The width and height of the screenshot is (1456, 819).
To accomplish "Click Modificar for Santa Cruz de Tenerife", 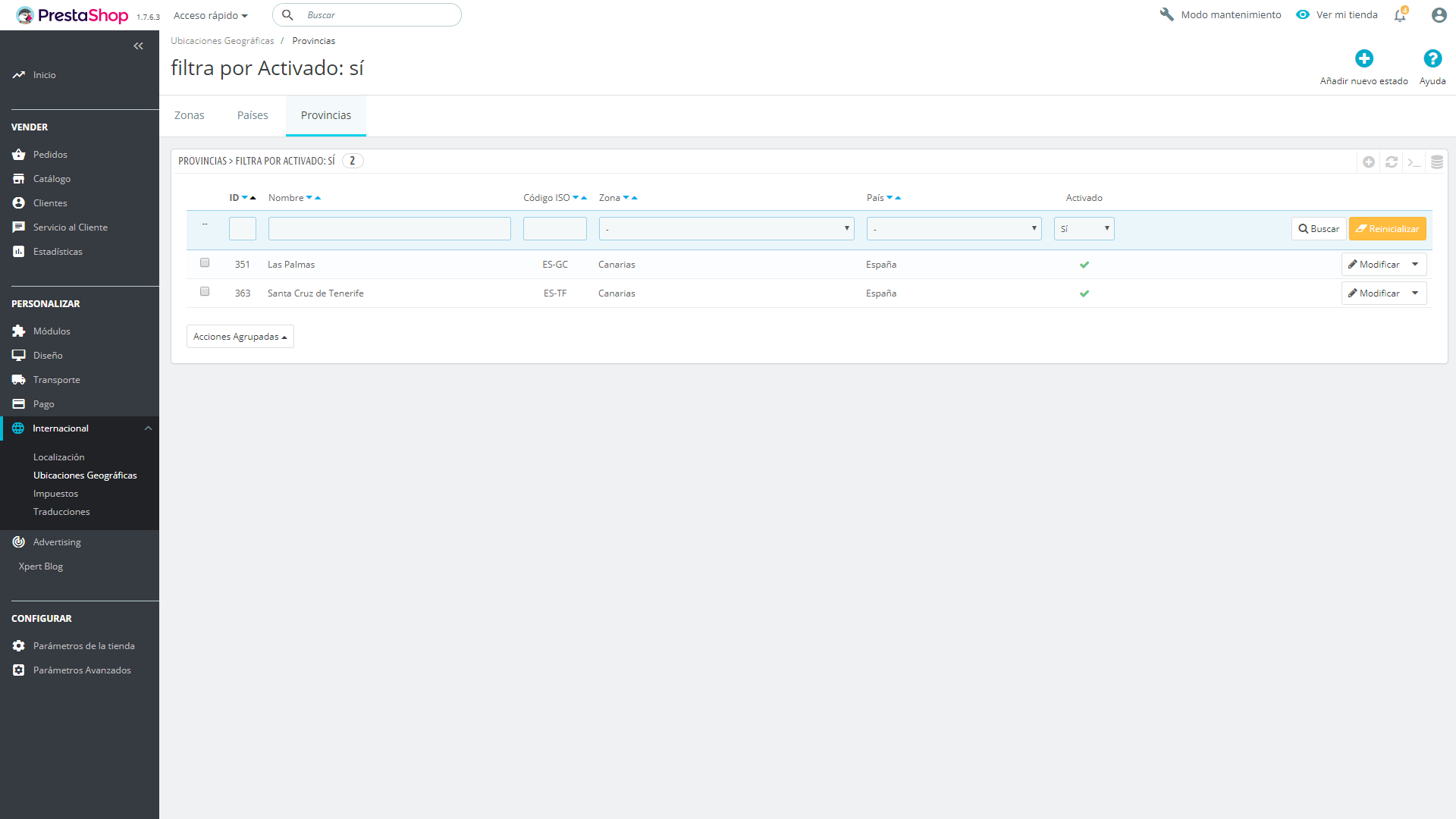I will [1373, 293].
